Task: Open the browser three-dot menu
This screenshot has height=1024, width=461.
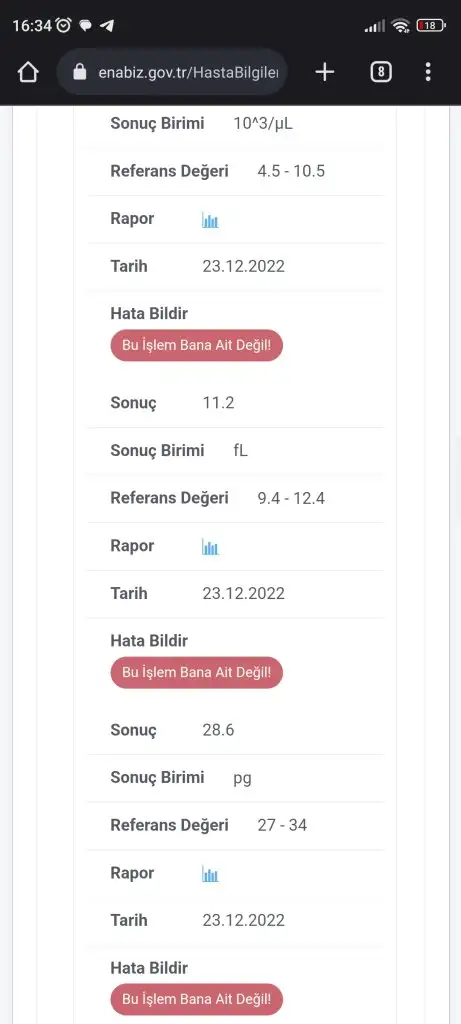Action: tap(428, 72)
